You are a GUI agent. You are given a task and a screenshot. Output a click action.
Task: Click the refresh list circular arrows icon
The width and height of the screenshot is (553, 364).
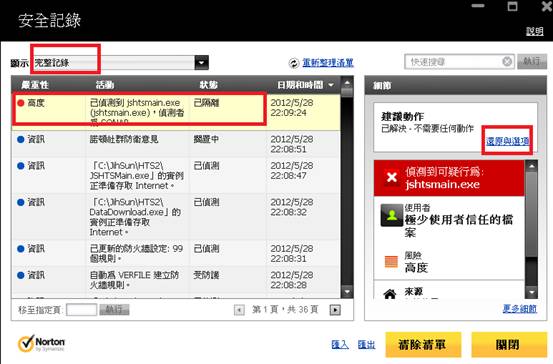pos(293,63)
